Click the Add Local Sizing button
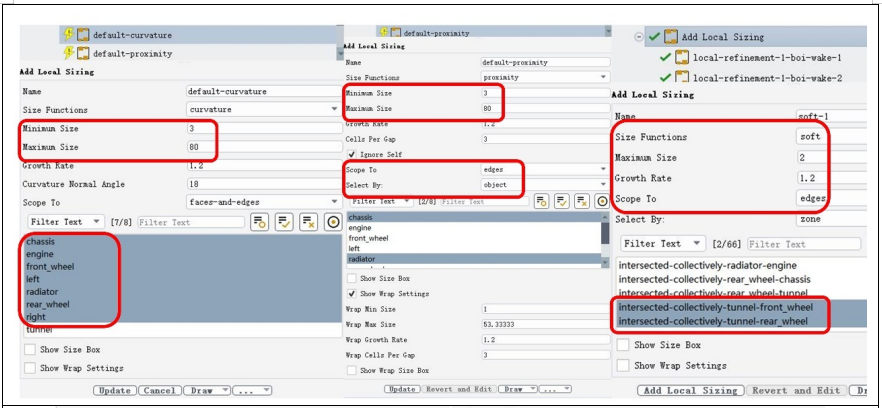Image resolution: width=882 pixels, height=408 pixels. click(691, 391)
